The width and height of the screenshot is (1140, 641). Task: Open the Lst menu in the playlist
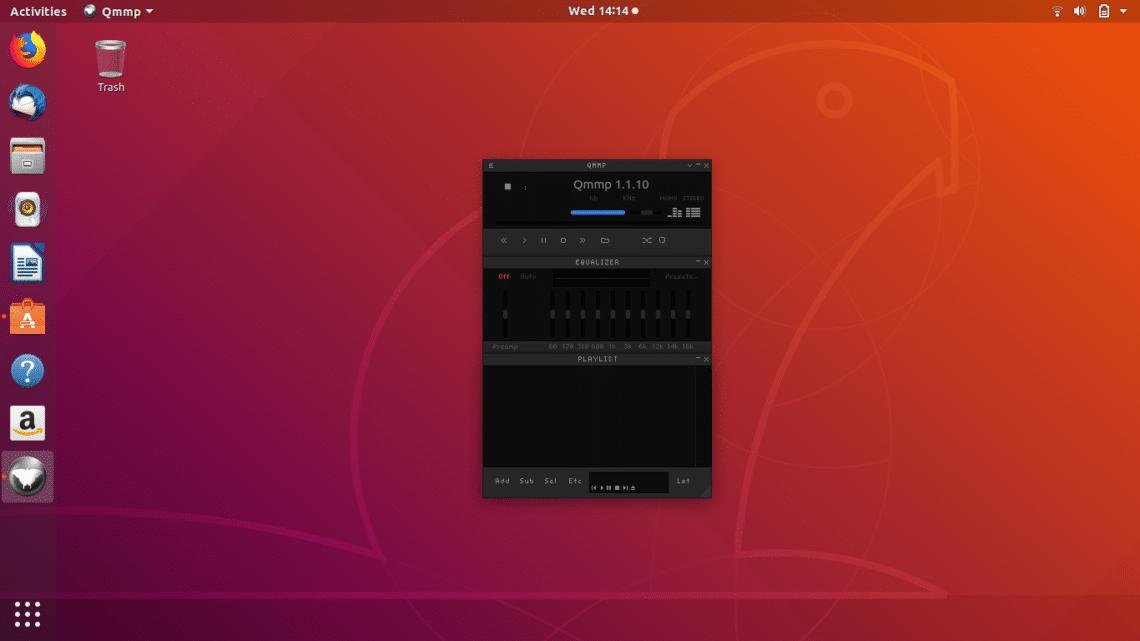(684, 481)
